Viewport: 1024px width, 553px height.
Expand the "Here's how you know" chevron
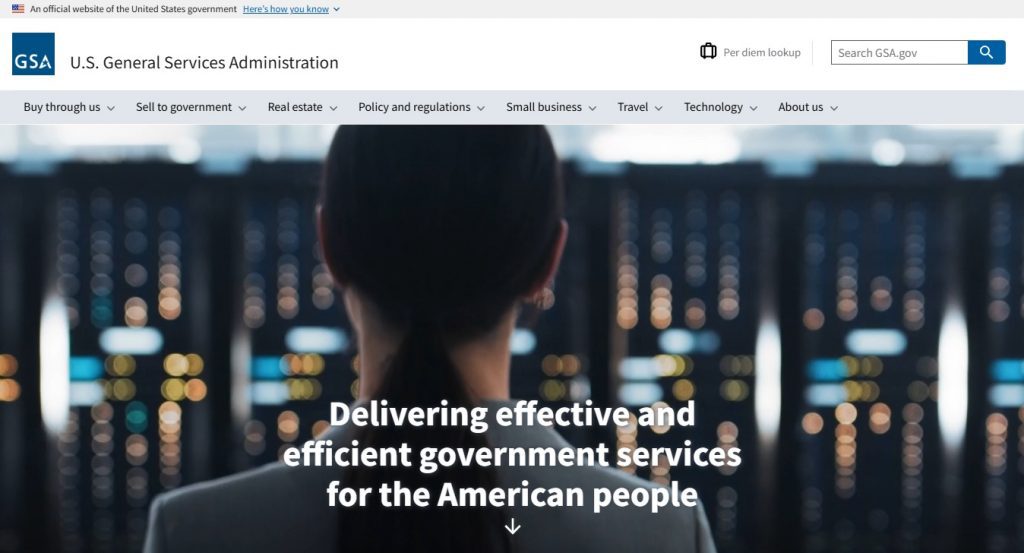coord(336,10)
